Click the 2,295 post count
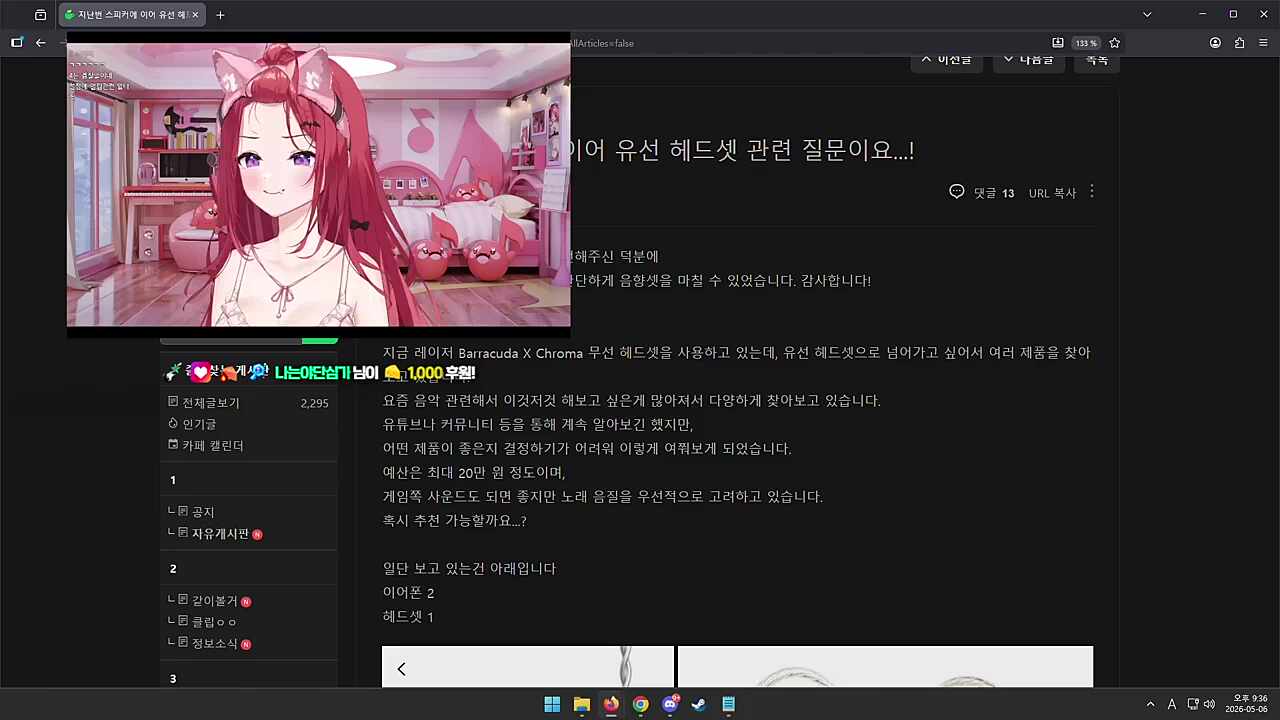The height and width of the screenshot is (720, 1280). (x=314, y=403)
